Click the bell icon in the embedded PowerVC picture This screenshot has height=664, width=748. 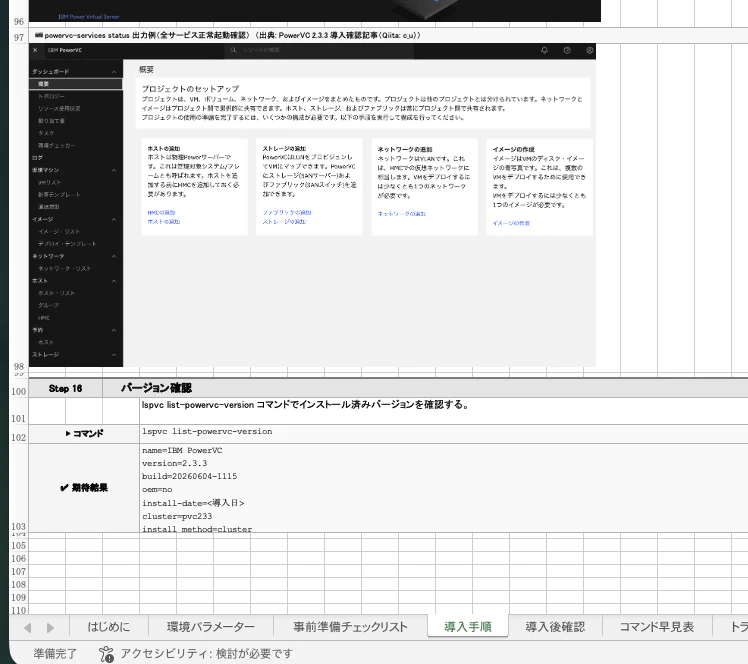click(x=544, y=50)
